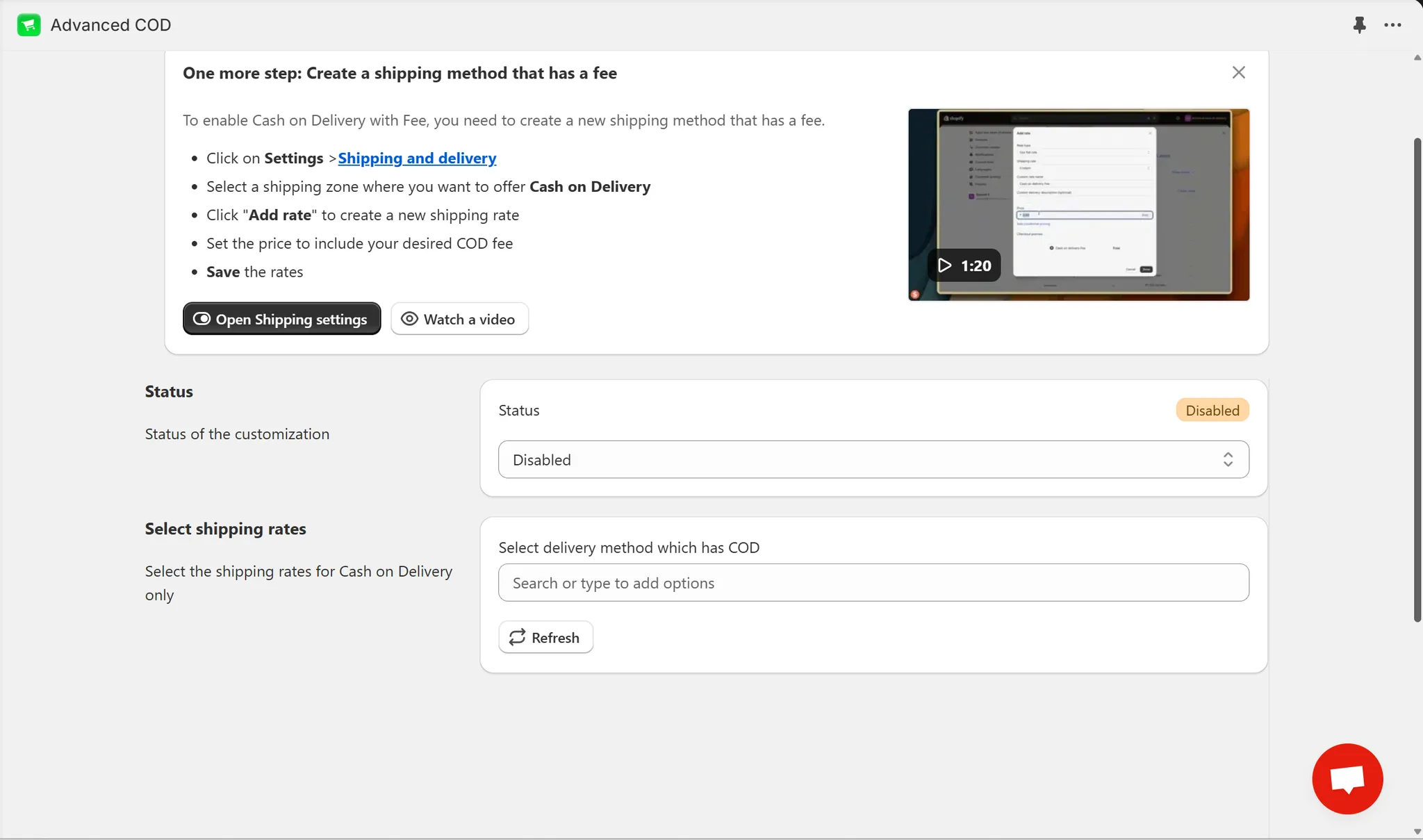Click the Disabled status badge

pyautogui.click(x=1212, y=411)
